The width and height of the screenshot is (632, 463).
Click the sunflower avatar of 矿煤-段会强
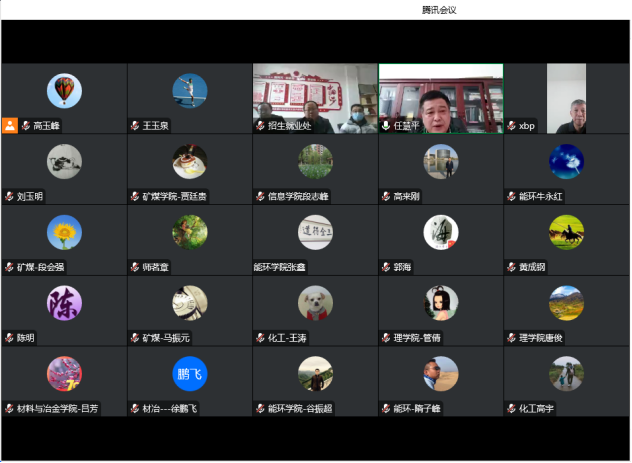click(64, 232)
